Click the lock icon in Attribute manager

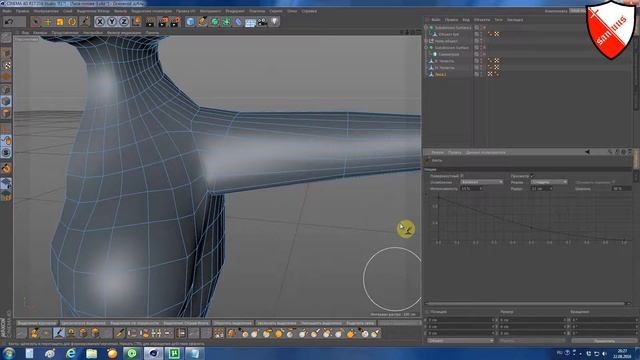point(617,152)
